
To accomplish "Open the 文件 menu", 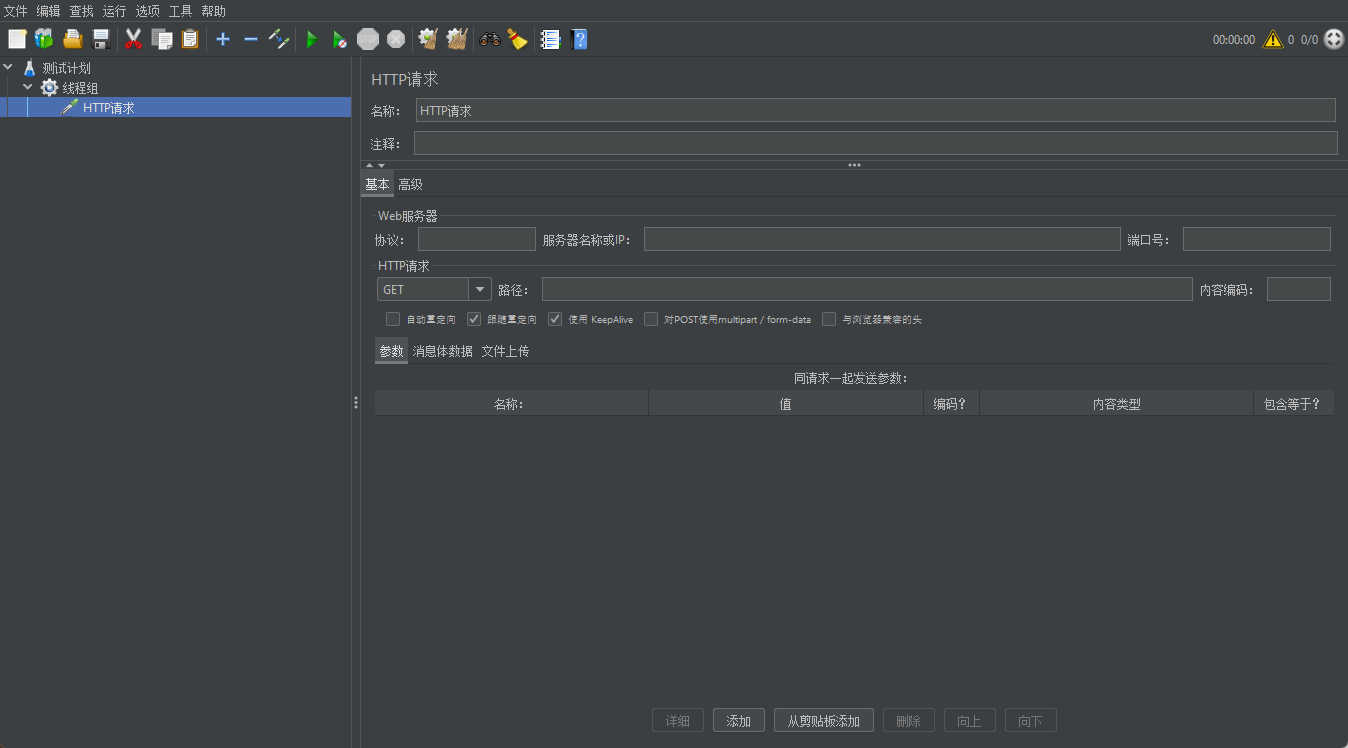I will coord(16,11).
